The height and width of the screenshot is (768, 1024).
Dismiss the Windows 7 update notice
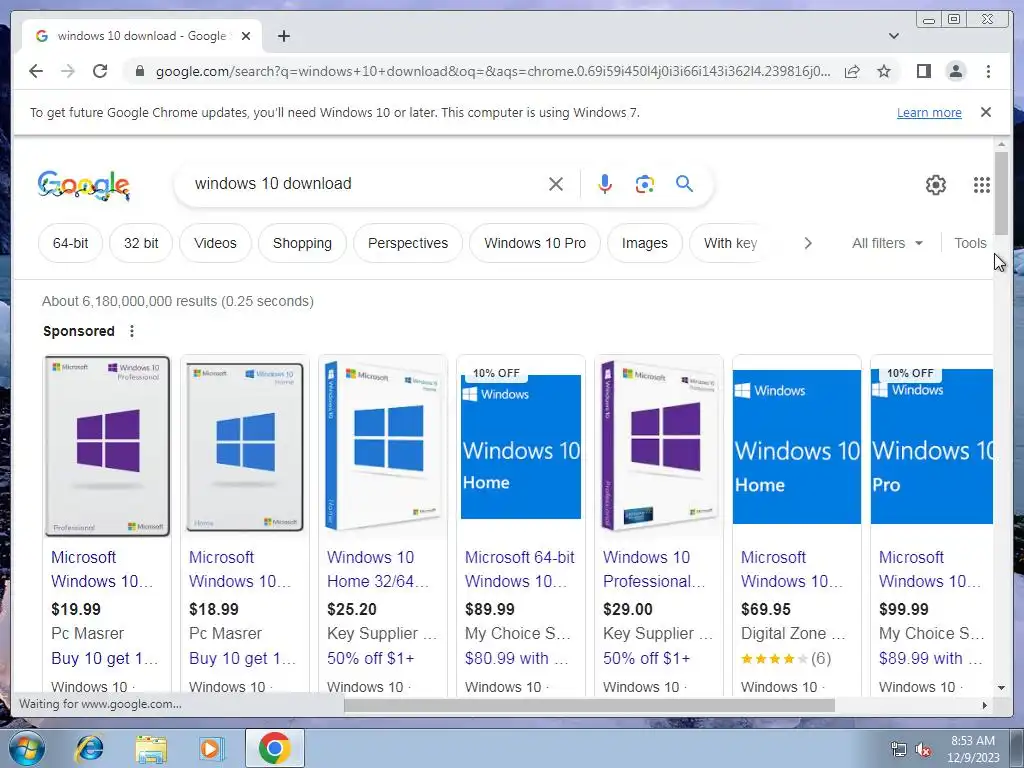pyautogui.click(x=986, y=112)
